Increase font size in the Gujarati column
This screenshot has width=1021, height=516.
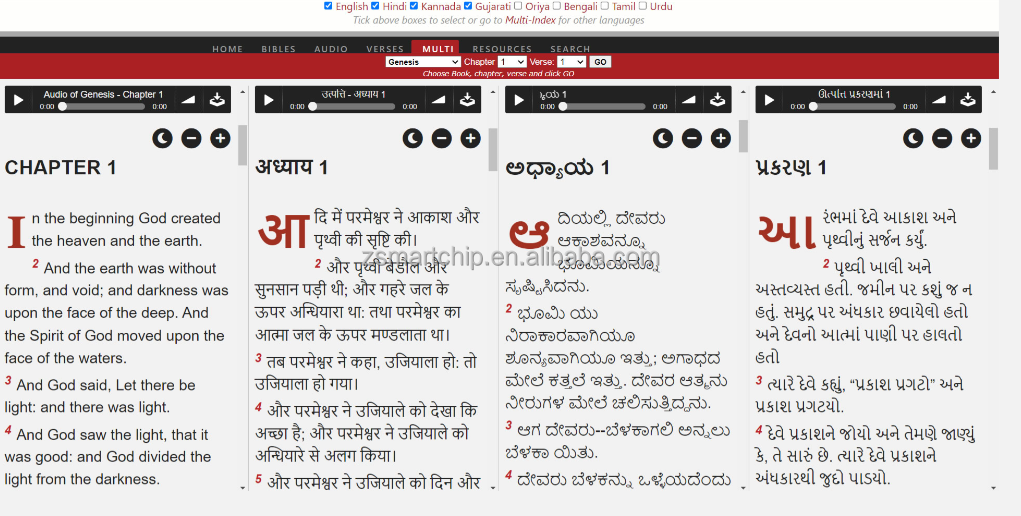pyautogui.click(x=970, y=138)
